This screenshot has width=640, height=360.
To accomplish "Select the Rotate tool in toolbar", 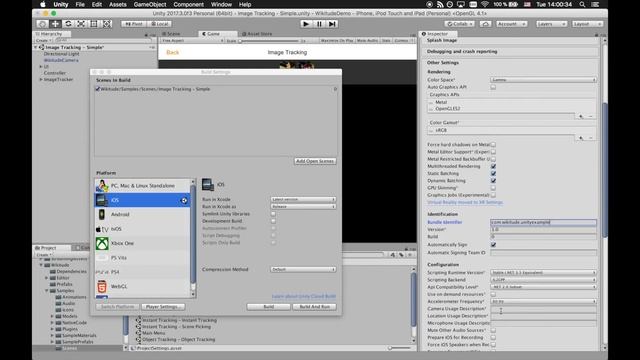I will coord(68,24).
